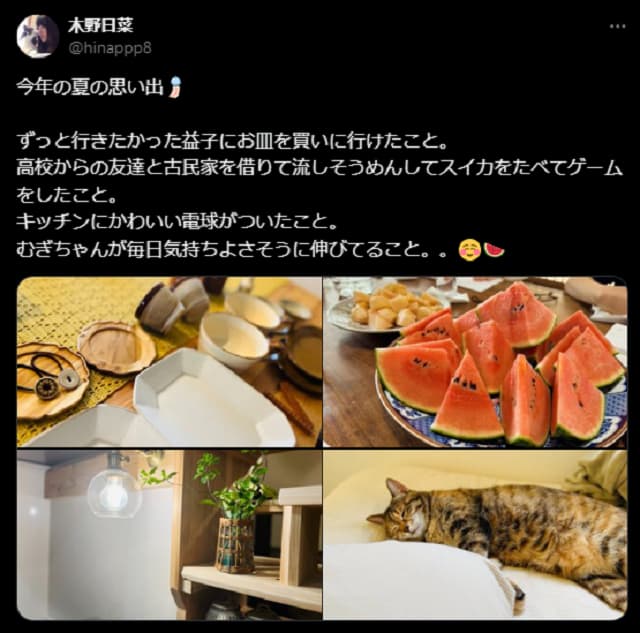Open the three-dot more options menu
This screenshot has height=633, width=640.
click(x=617, y=27)
